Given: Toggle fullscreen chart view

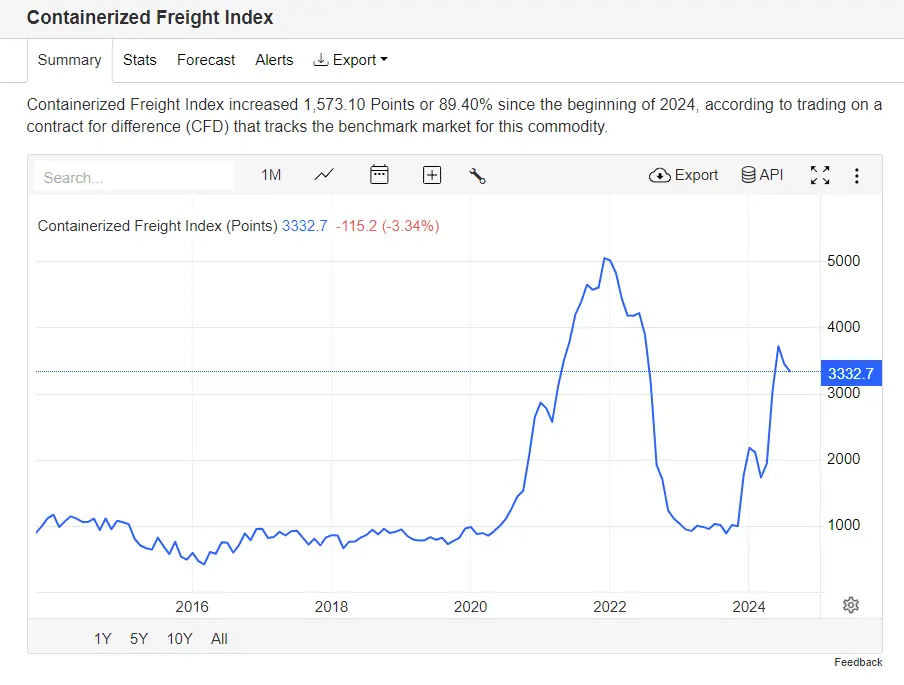Looking at the screenshot, I should pos(820,175).
